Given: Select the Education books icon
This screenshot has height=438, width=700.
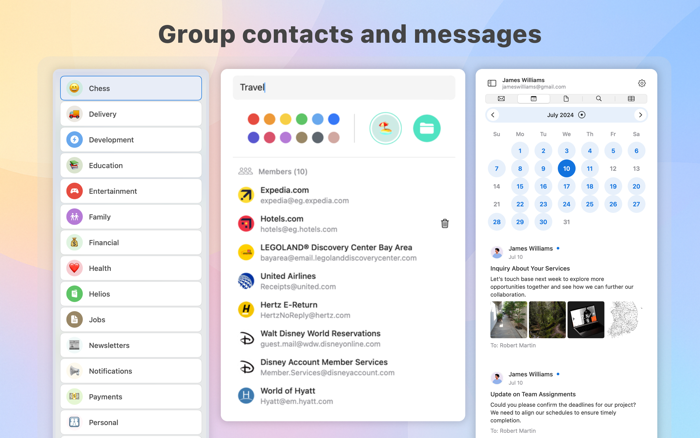Looking at the screenshot, I should pos(75,166).
